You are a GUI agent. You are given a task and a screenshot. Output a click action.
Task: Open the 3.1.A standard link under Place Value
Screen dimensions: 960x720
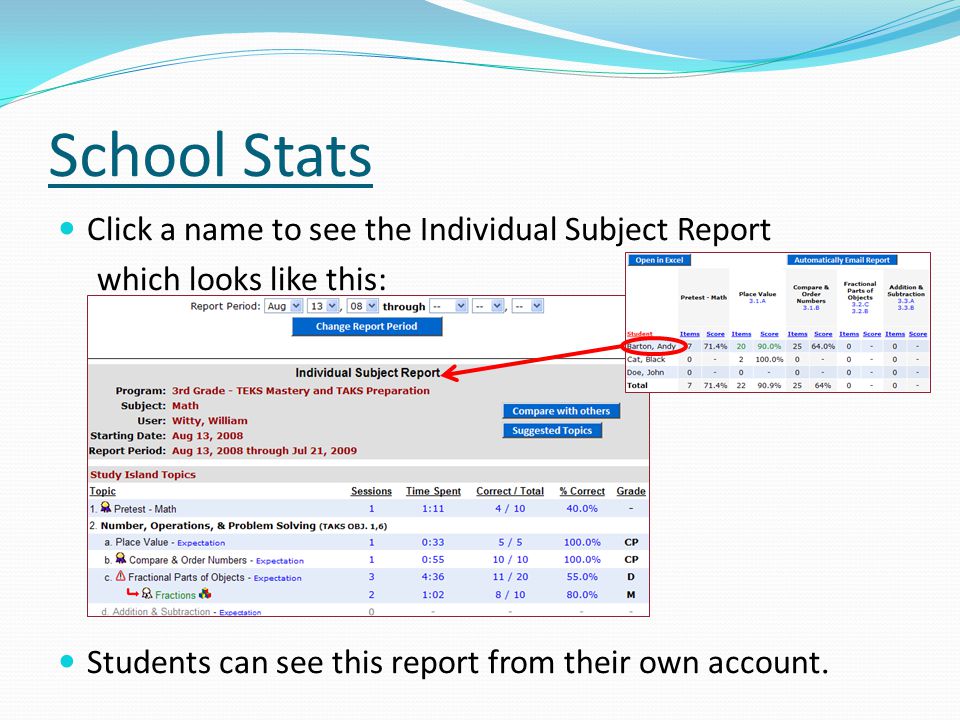pos(757,301)
